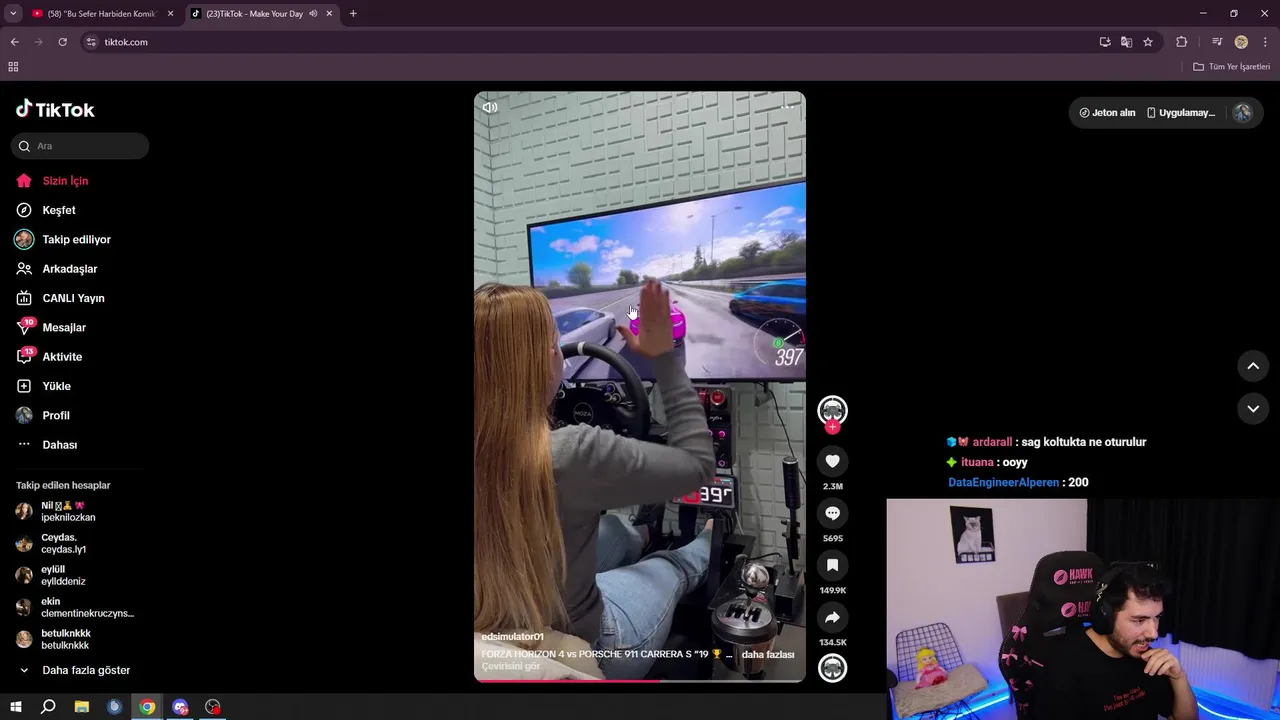Open Chrome profile avatar
This screenshot has height=720, width=1280.
coord(1241,42)
